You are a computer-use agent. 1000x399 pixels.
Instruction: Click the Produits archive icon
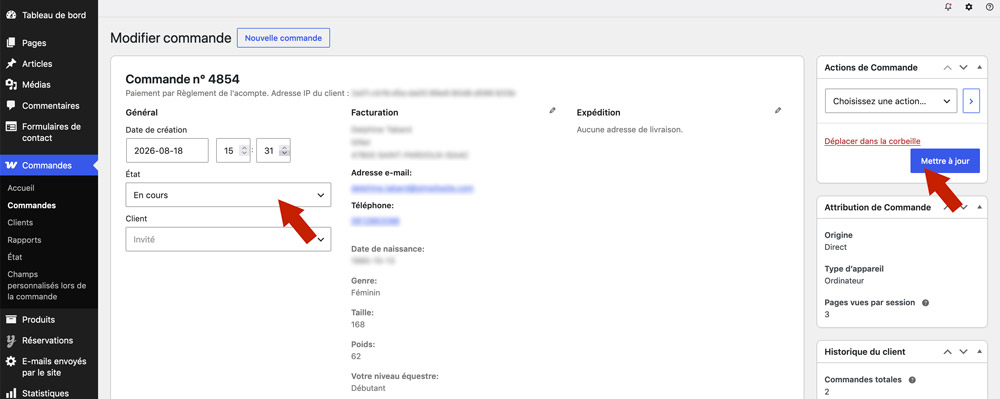[x=10, y=319]
